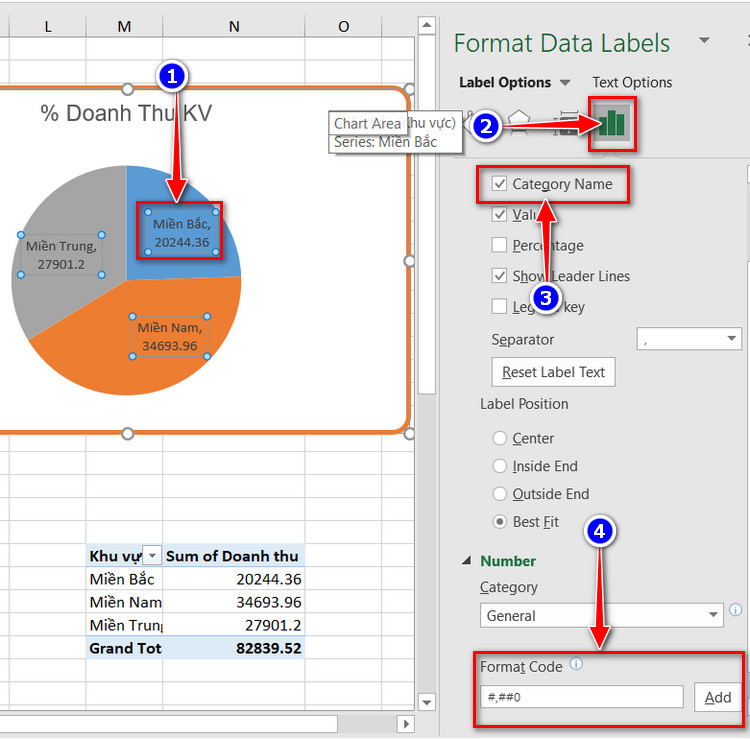Toggle the Value checkbox
Screen dimensions: 750x739
click(x=499, y=214)
